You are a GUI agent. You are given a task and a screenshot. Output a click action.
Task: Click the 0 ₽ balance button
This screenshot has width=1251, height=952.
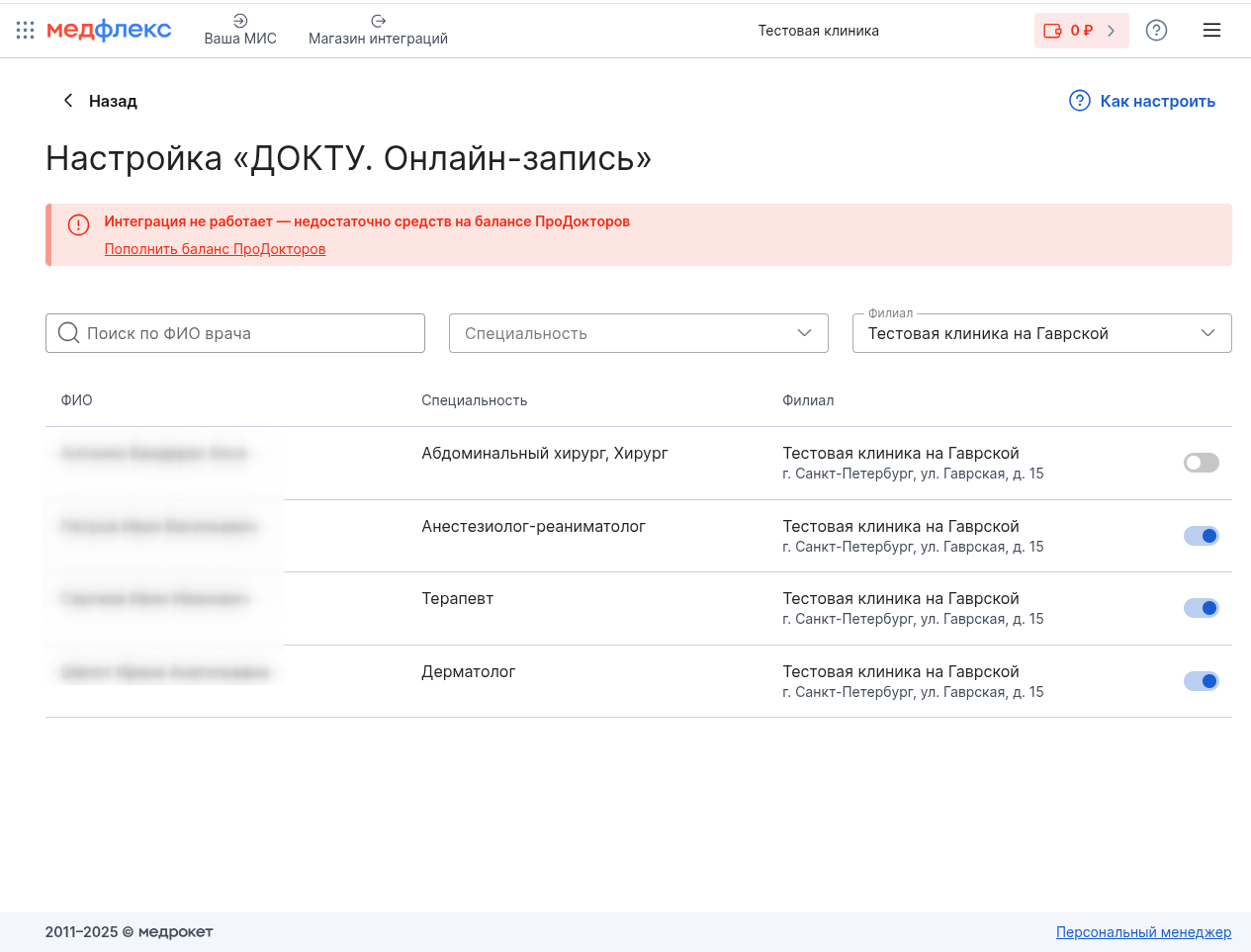click(1081, 31)
